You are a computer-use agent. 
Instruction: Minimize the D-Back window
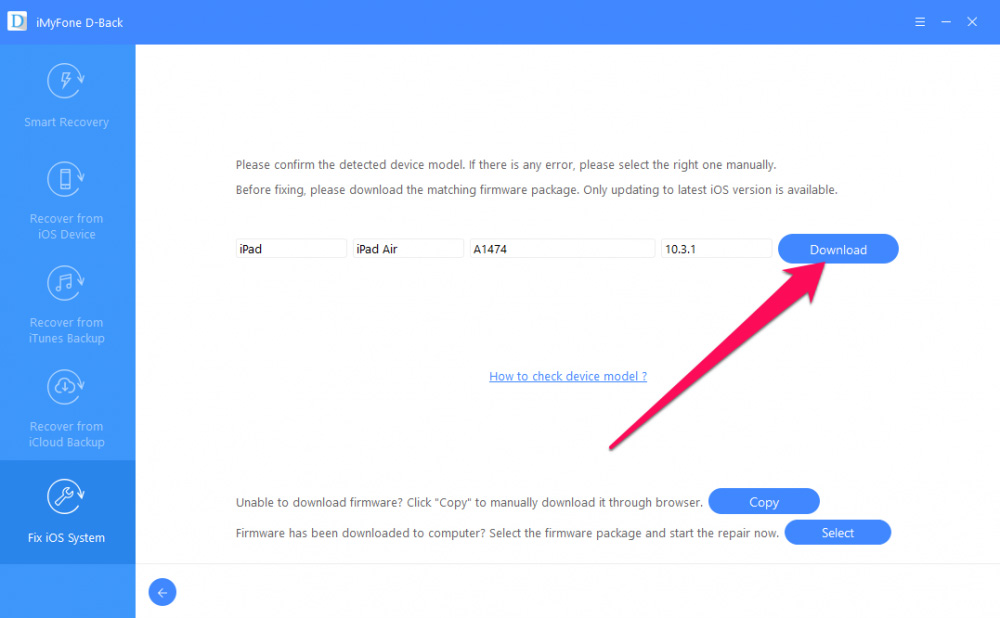point(946,22)
